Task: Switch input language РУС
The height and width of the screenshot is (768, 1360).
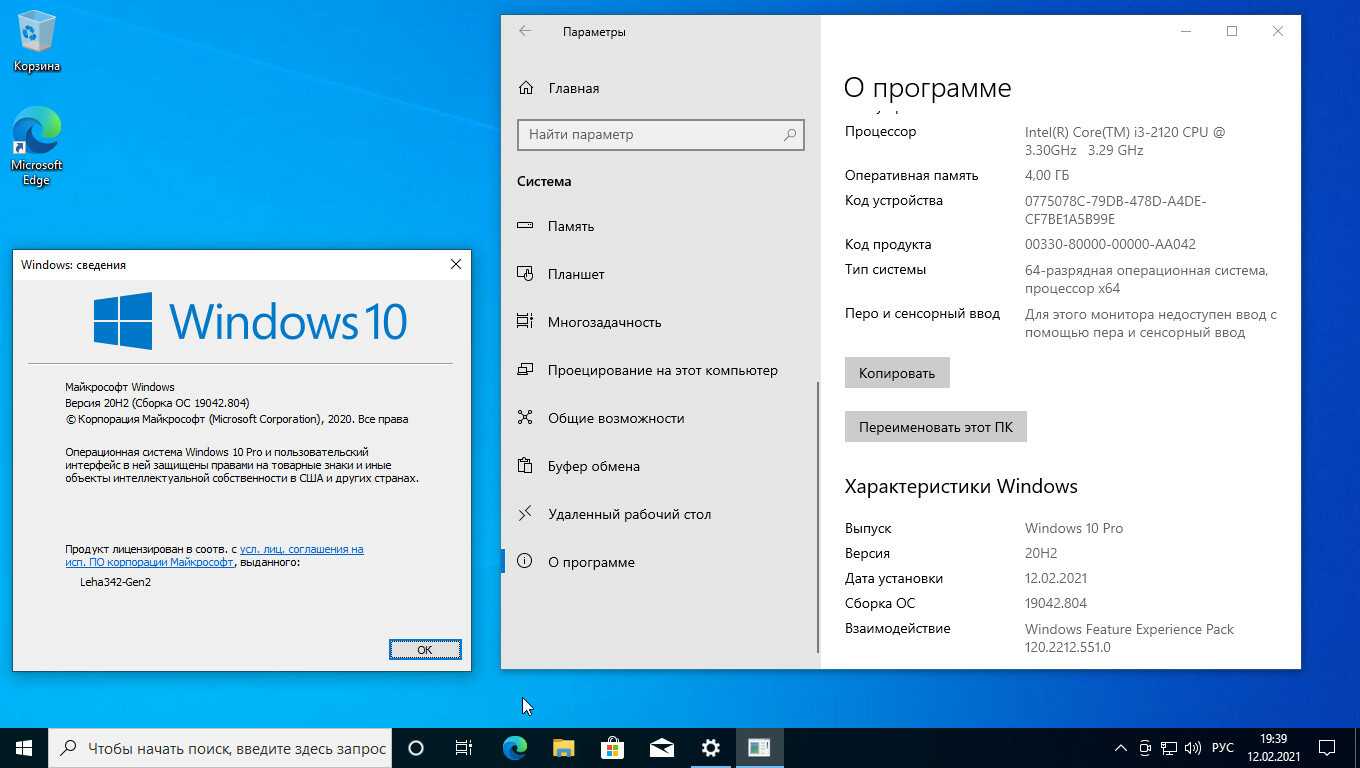Action: tap(1222, 747)
